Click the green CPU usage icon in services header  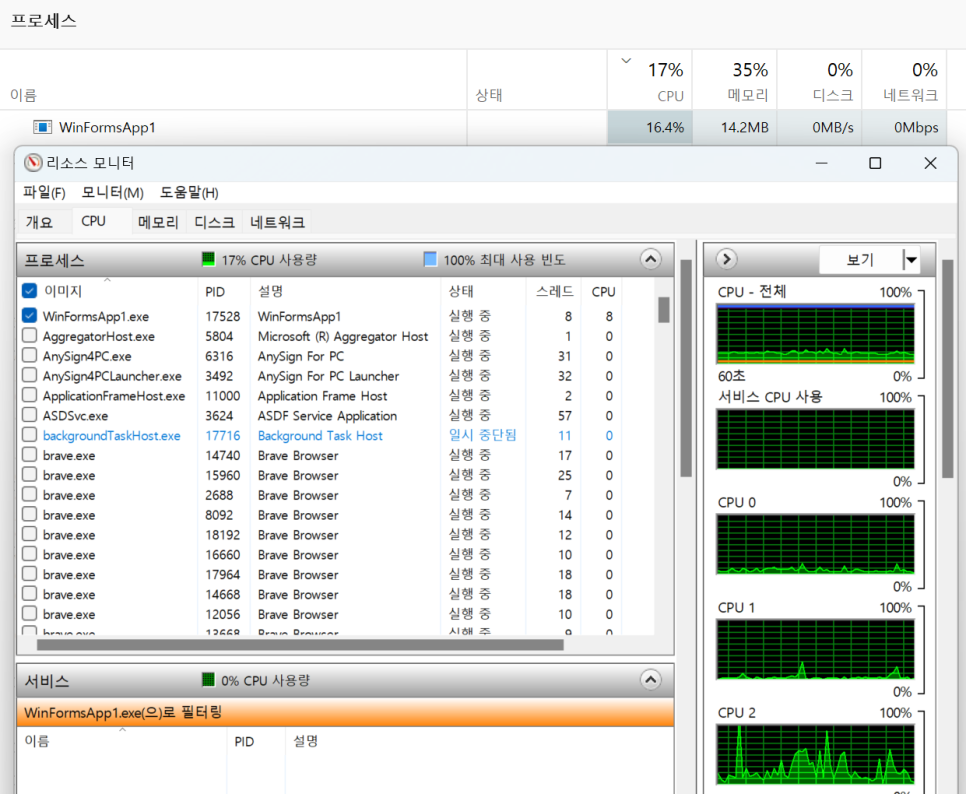208,680
